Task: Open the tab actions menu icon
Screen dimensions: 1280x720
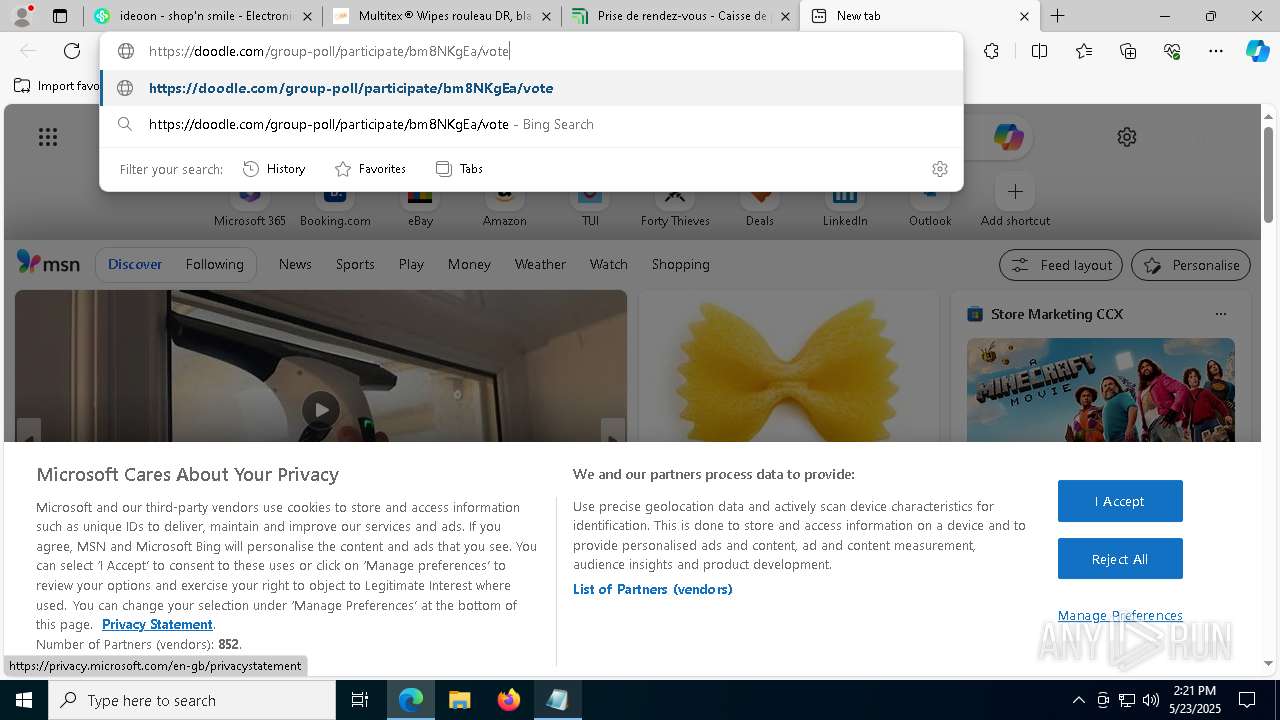Action: [60, 16]
